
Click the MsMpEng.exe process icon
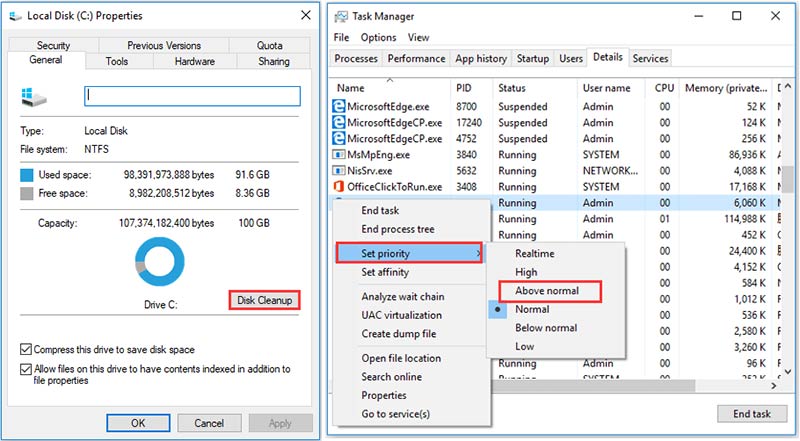(339, 154)
